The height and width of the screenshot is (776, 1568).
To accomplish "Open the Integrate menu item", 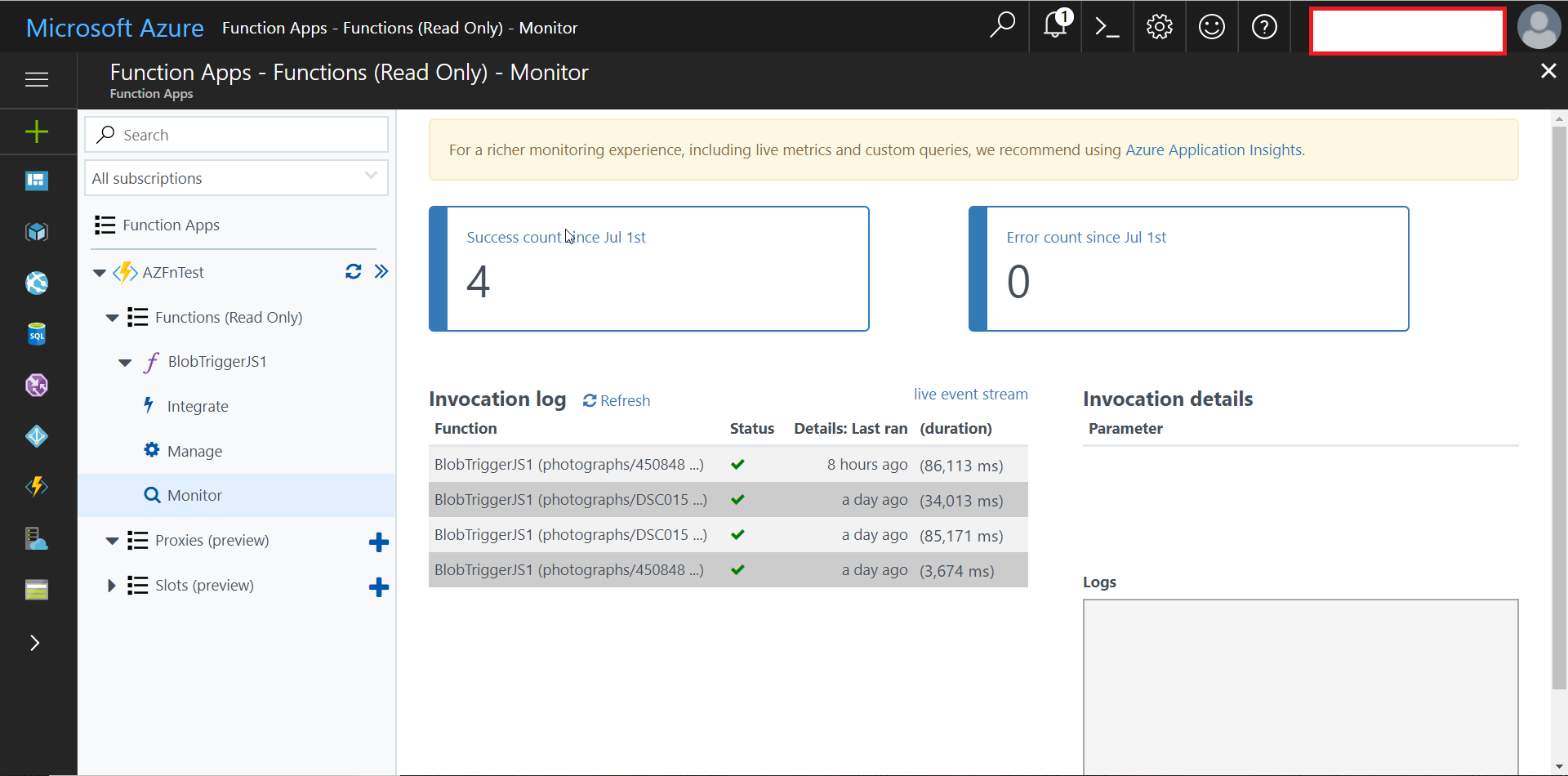I will (198, 406).
